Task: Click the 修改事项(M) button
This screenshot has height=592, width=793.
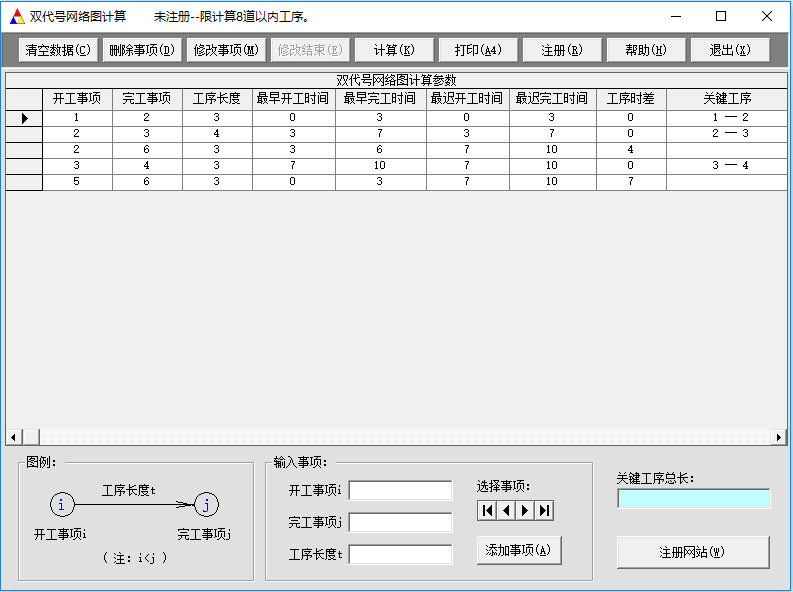Action: point(226,50)
